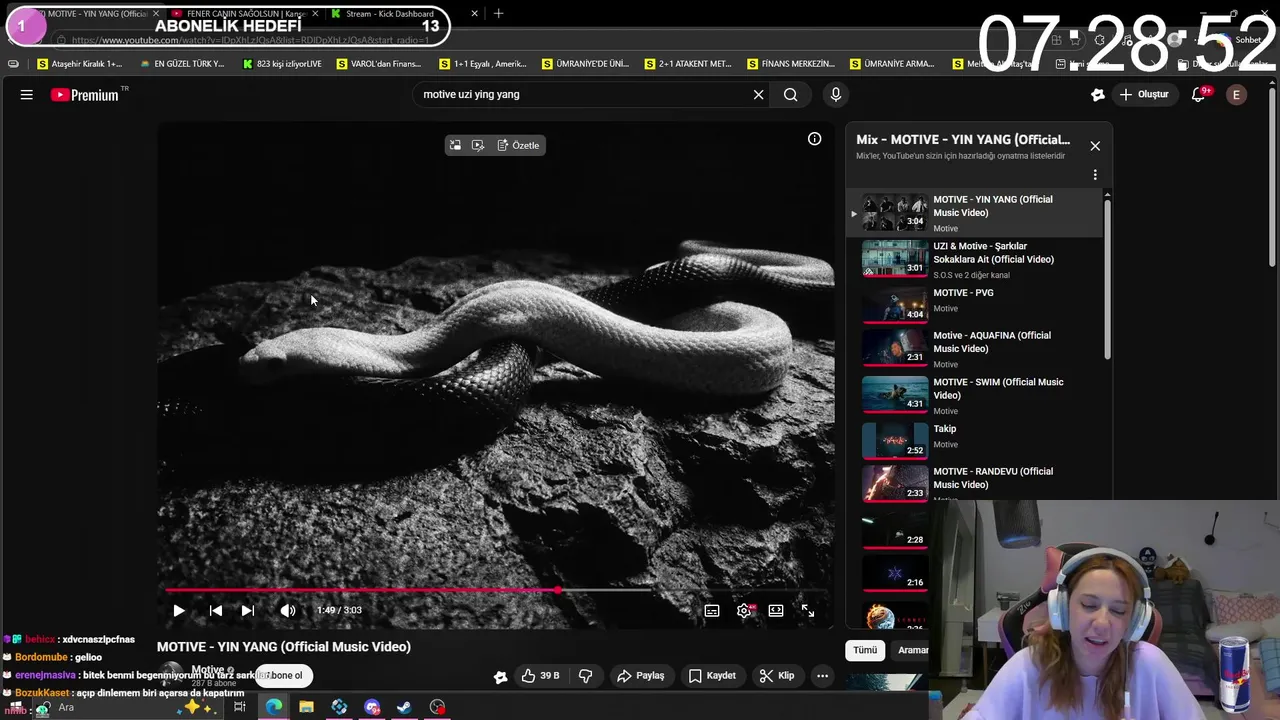Open "VAROL'dan Finans..." bookmark

pyautogui.click(x=379, y=64)
